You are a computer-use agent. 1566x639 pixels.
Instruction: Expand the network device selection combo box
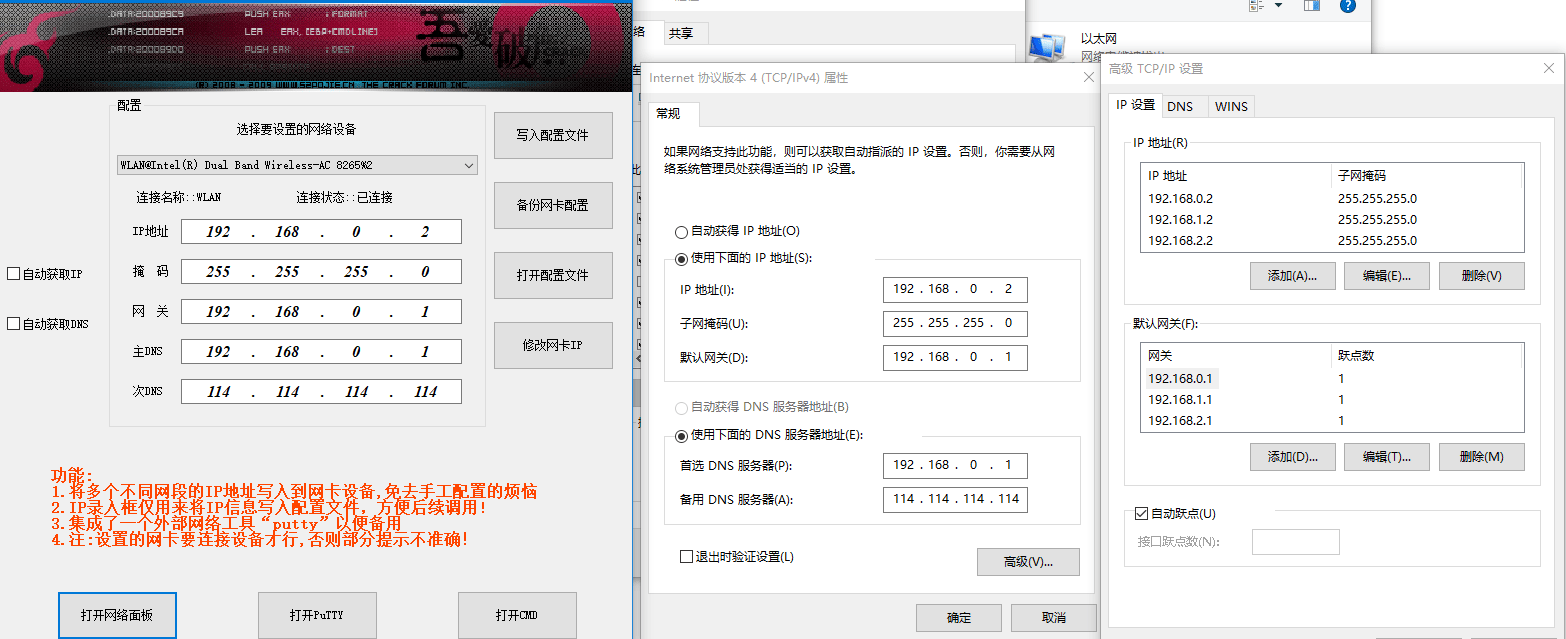pos(468,165)
